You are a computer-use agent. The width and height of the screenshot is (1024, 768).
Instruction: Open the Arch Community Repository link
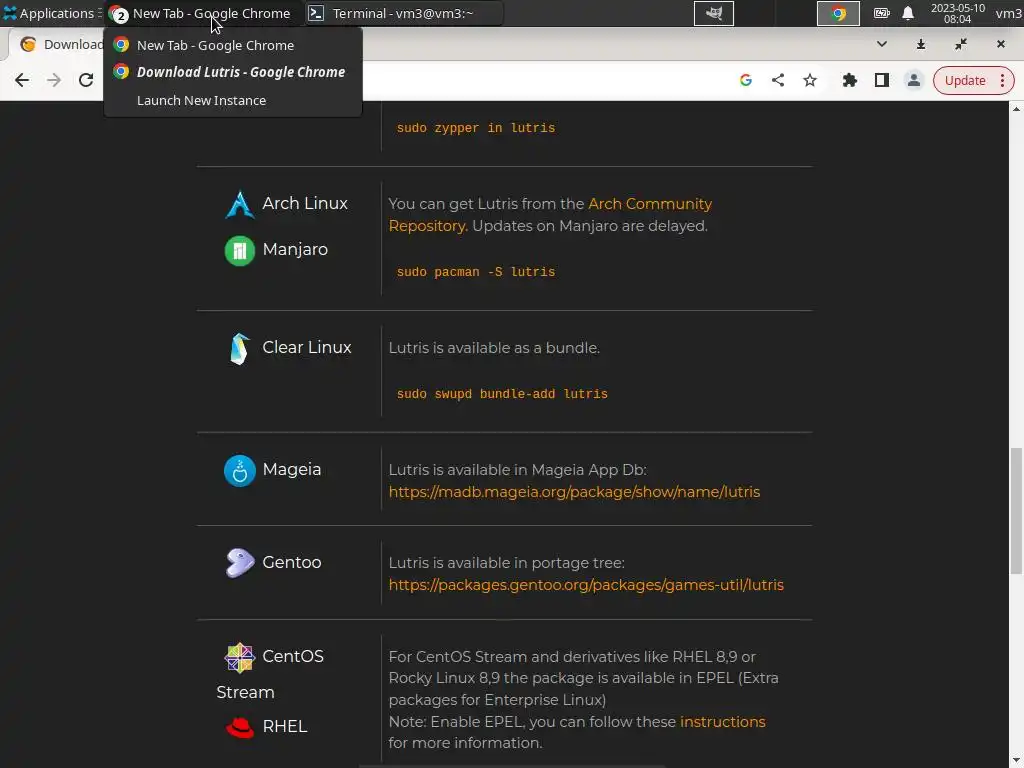tap(550, 215)
